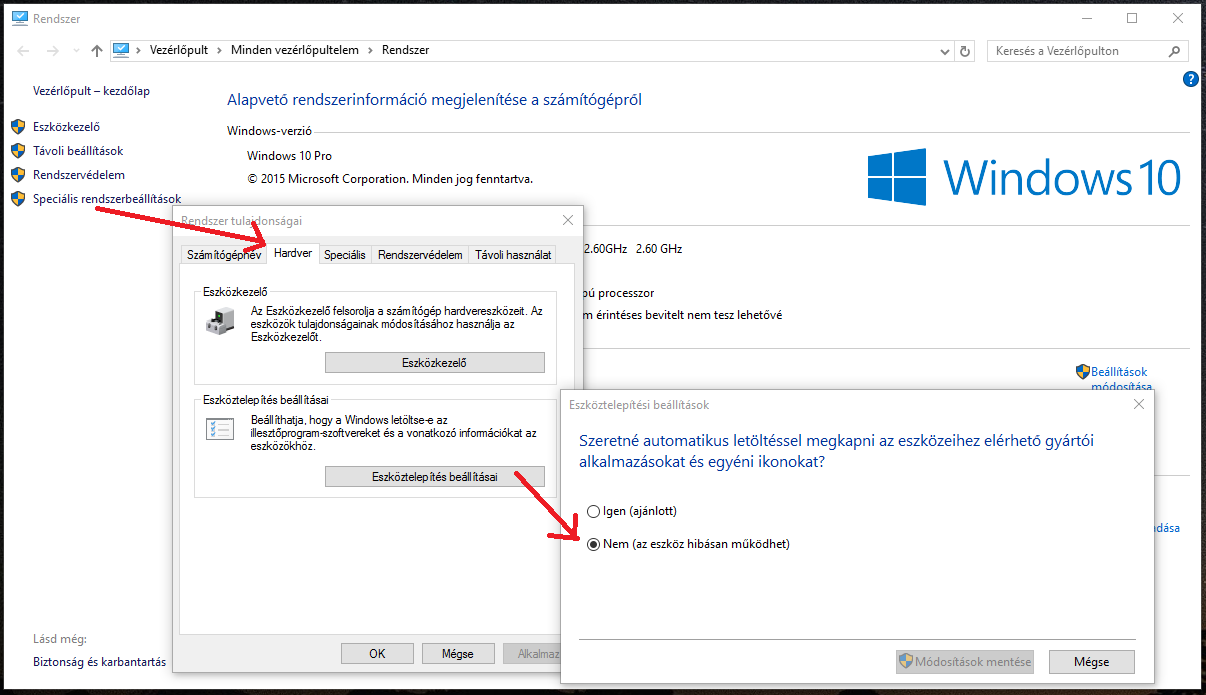Click the Microsoft copyright line

click(x=390, y=179)
